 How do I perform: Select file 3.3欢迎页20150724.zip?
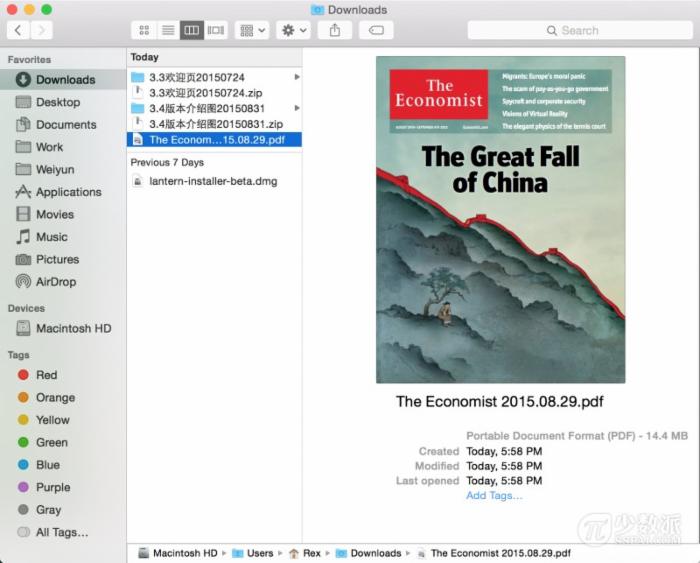pyautogui.click(x=214, y=93)
